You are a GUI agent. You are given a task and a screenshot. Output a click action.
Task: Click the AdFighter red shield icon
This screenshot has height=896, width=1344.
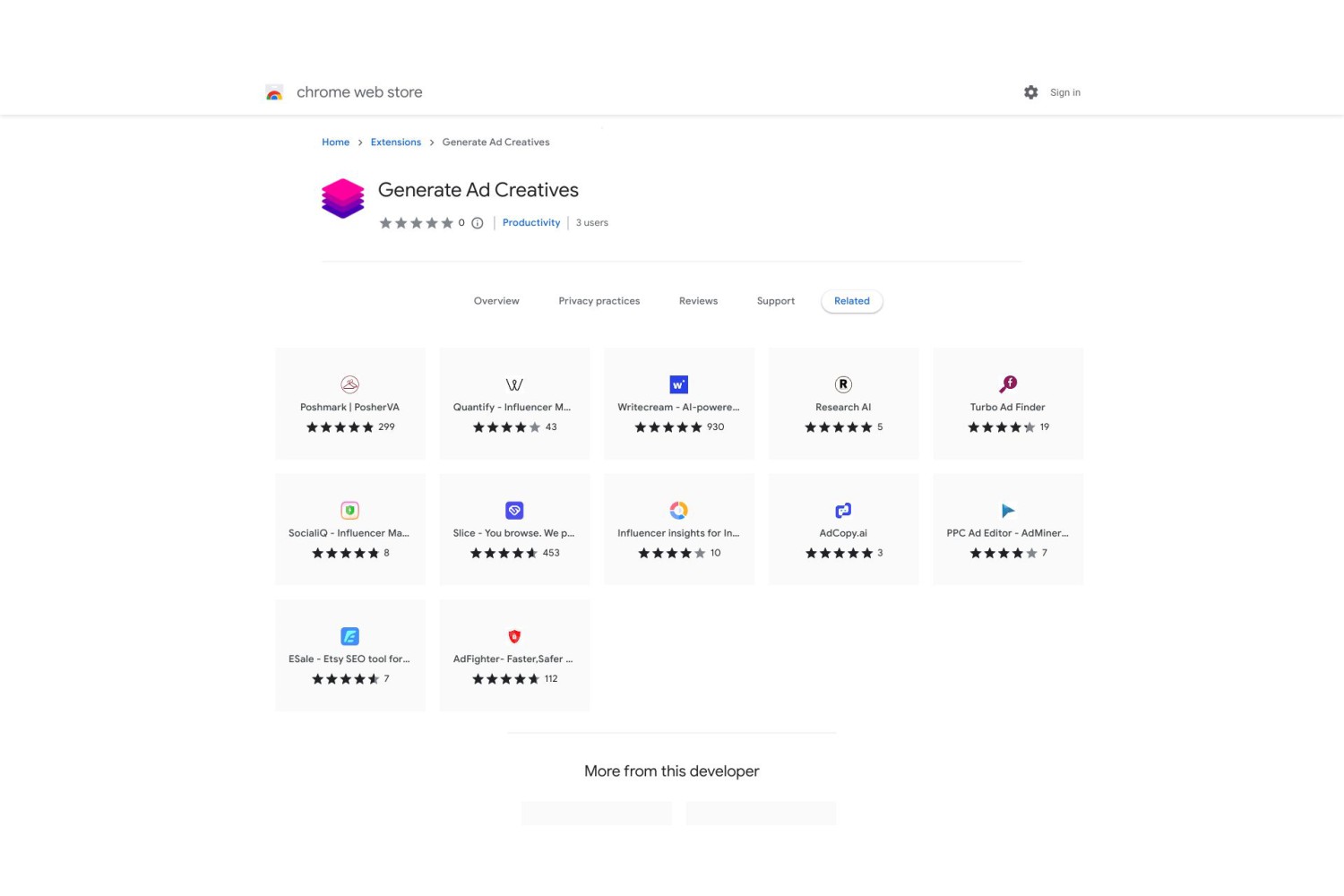tap(514, 636)
